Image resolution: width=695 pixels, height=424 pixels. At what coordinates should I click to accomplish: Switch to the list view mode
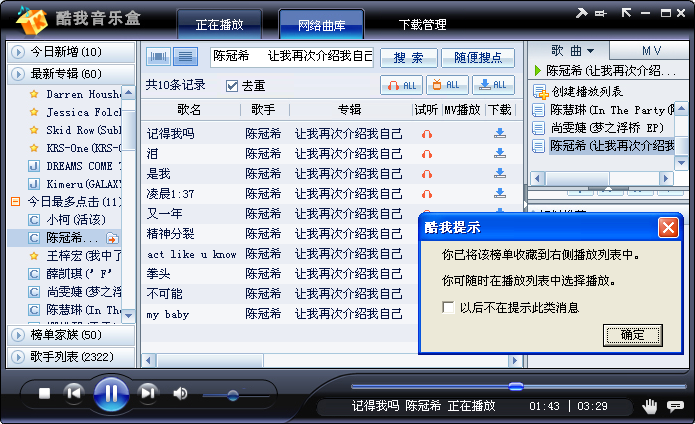(x=185, y=56)
